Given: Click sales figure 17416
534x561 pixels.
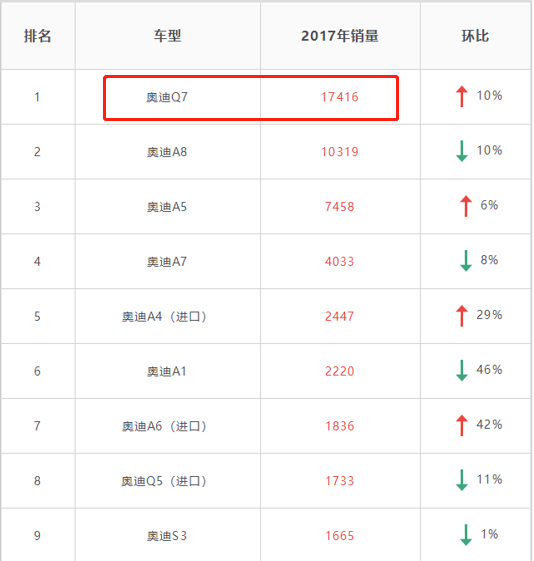Looking at the screenshot, I should pos(339,97).
